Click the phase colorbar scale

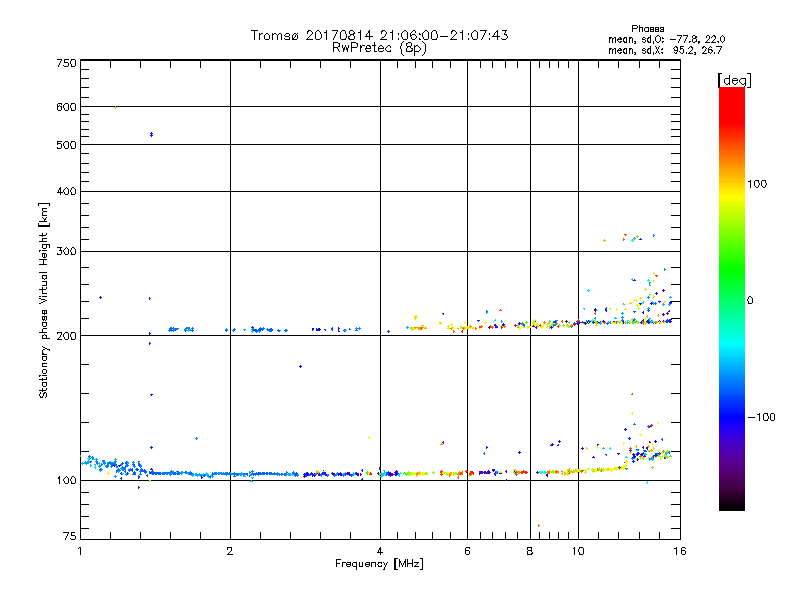[x=732, y=299]
